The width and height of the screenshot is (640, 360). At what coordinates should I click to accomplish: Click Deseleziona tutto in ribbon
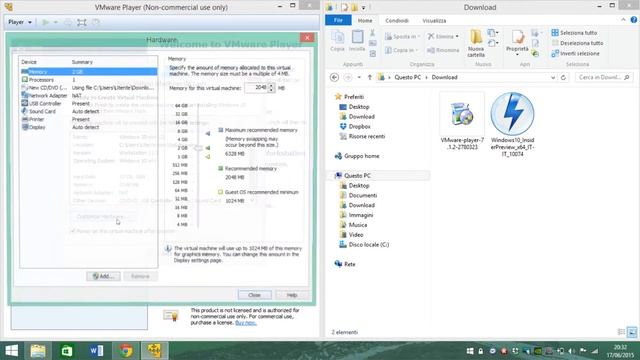577,43
